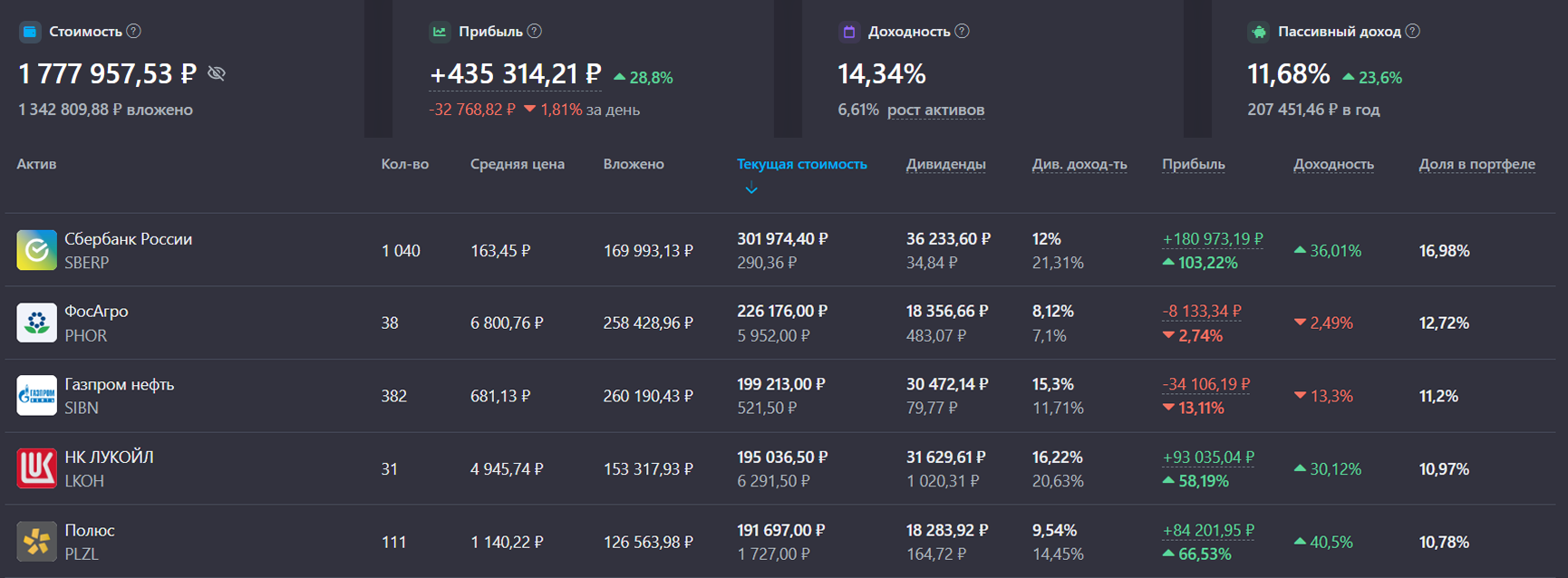Viewport: 1568px width, 578px height.
Task: Click the ЛУКОЙЛ logo icon
Action: [36, 468]
